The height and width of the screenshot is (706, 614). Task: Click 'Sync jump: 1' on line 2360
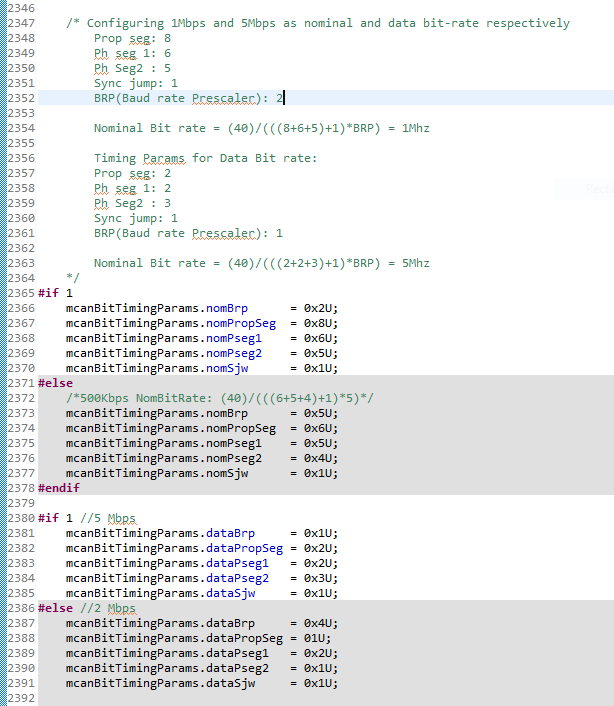pos(136,218)
